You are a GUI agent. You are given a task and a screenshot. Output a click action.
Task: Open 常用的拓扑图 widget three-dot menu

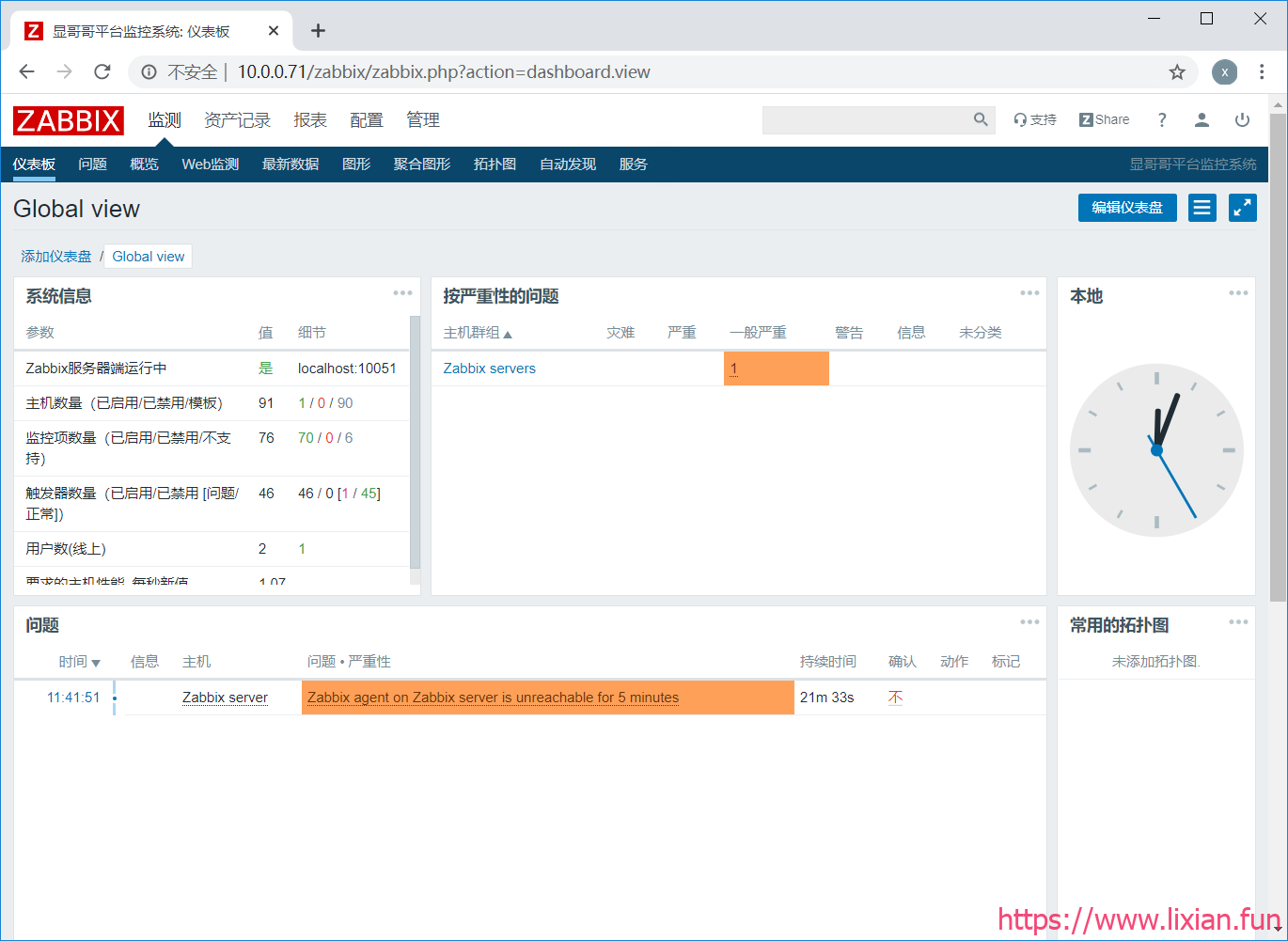1238,622
